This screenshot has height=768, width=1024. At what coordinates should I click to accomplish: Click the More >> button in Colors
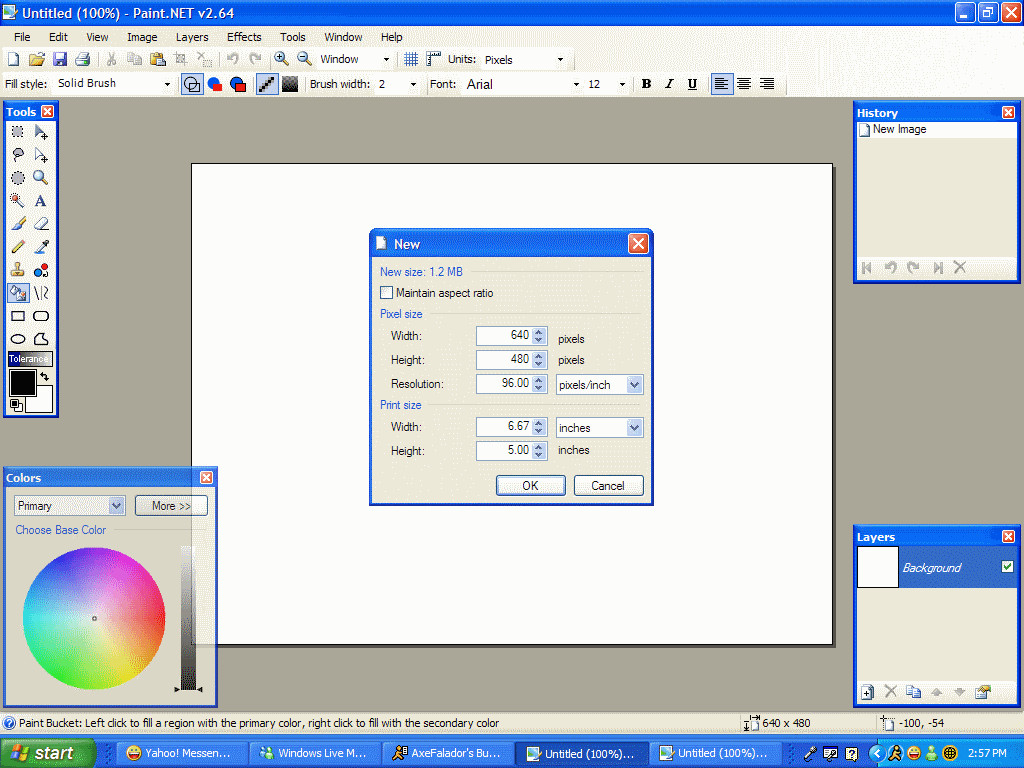[171, 506]
